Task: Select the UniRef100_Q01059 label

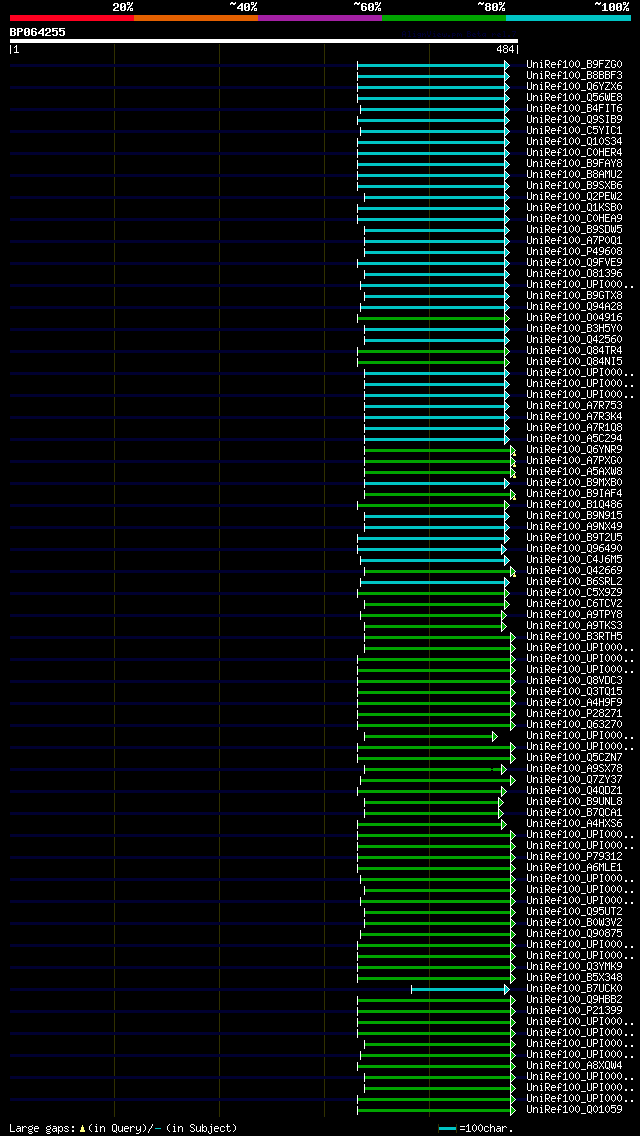Action: tap(574, 1109)
